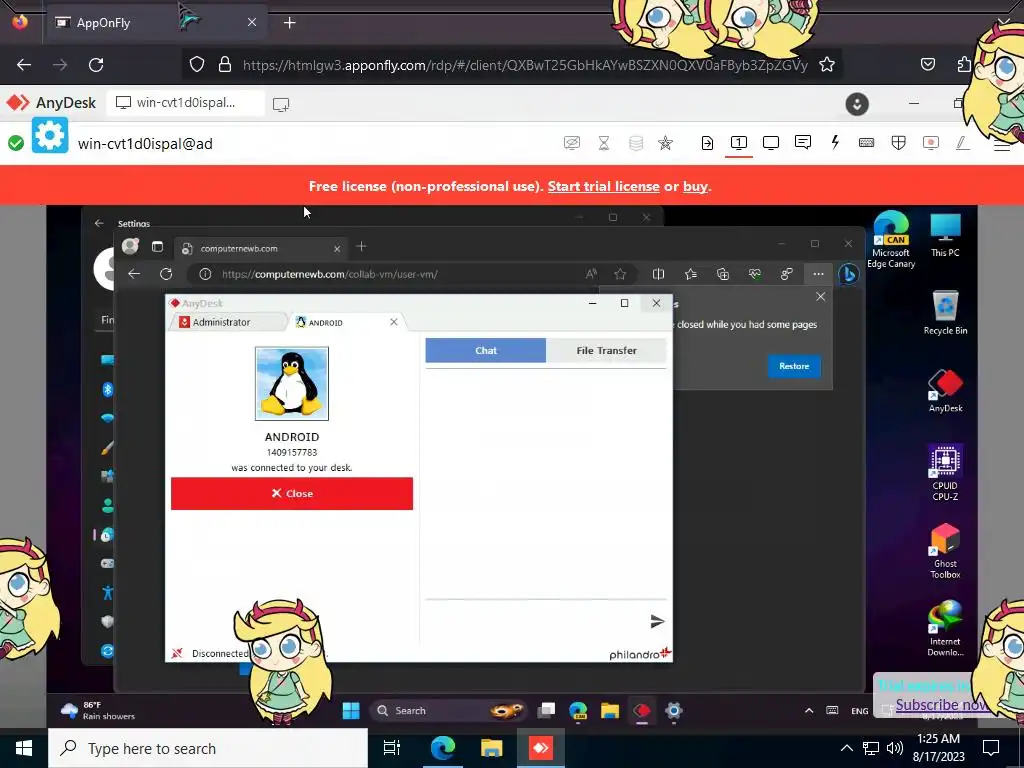Click remote taskbar Search box
Image resolution: width=1024 pixels, height=768 pixels.
[x=448, y=711]
